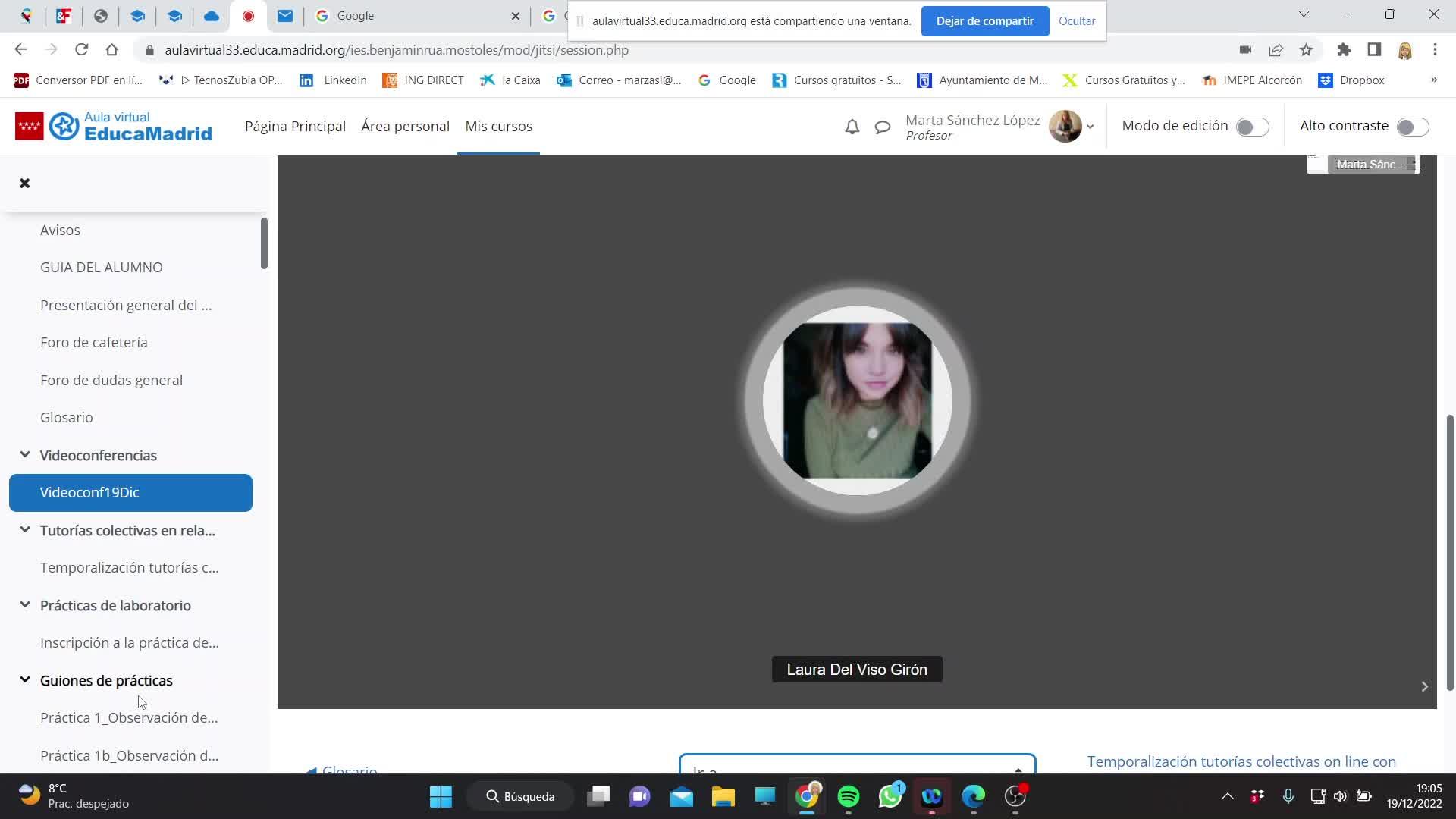Go to the browser home page icon

[x=111, y=50]
